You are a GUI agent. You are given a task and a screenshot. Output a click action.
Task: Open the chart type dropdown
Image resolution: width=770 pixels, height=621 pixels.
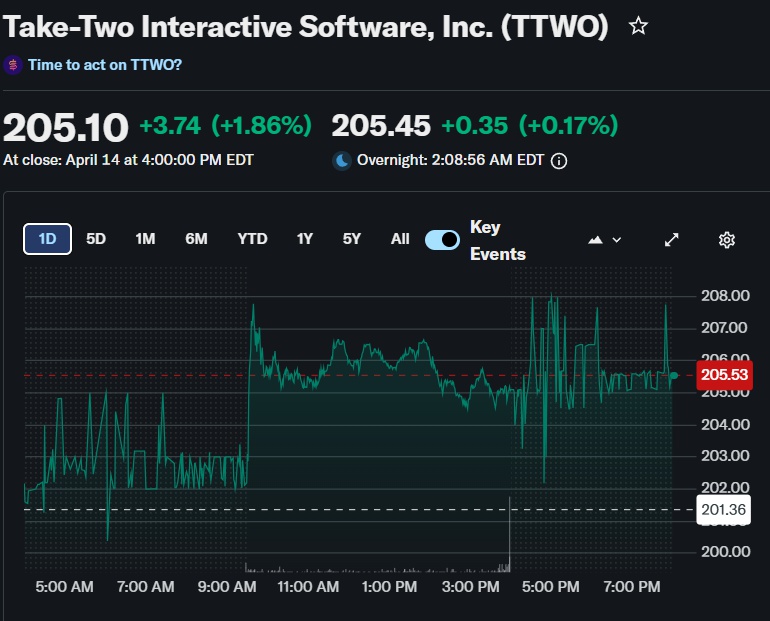pos(605,239)
